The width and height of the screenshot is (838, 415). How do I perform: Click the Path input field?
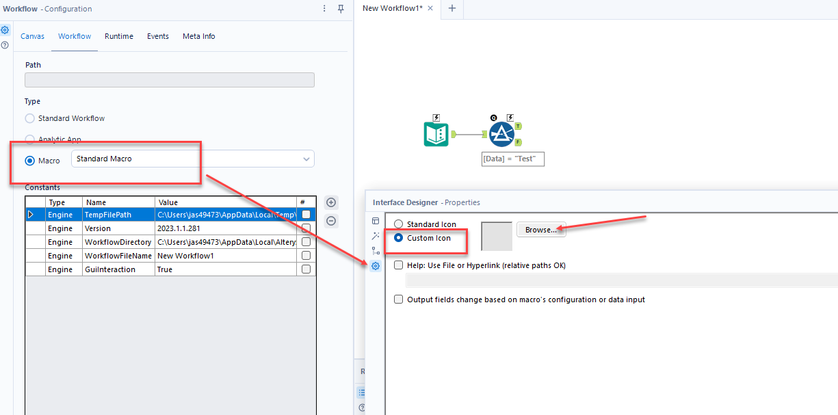169,80
